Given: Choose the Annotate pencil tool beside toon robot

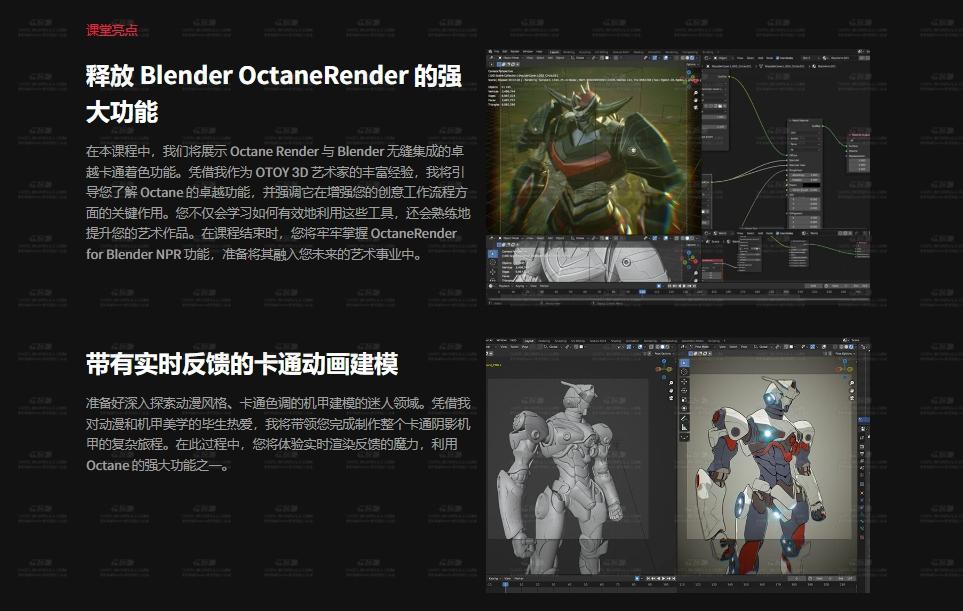Looking at the screenshot, I should point(684,418).
